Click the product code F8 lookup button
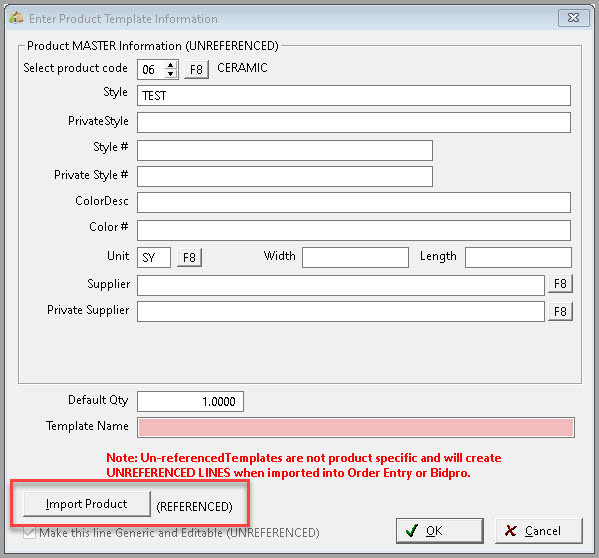Screen dimensions: 599x558 tap(196, 70)
